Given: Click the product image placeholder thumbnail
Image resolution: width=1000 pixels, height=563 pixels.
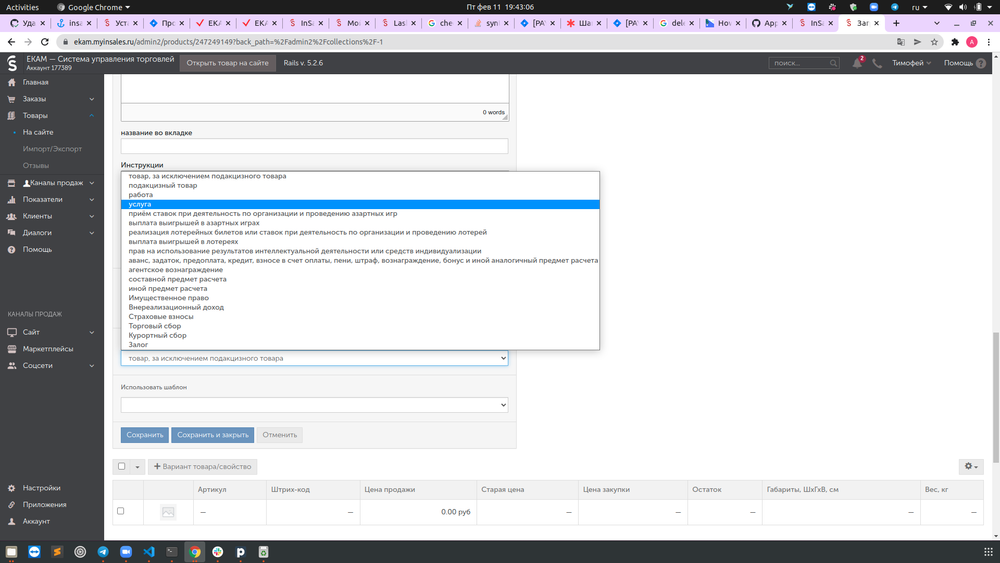Looking at the screenshot, I should (x=168, y=511).
